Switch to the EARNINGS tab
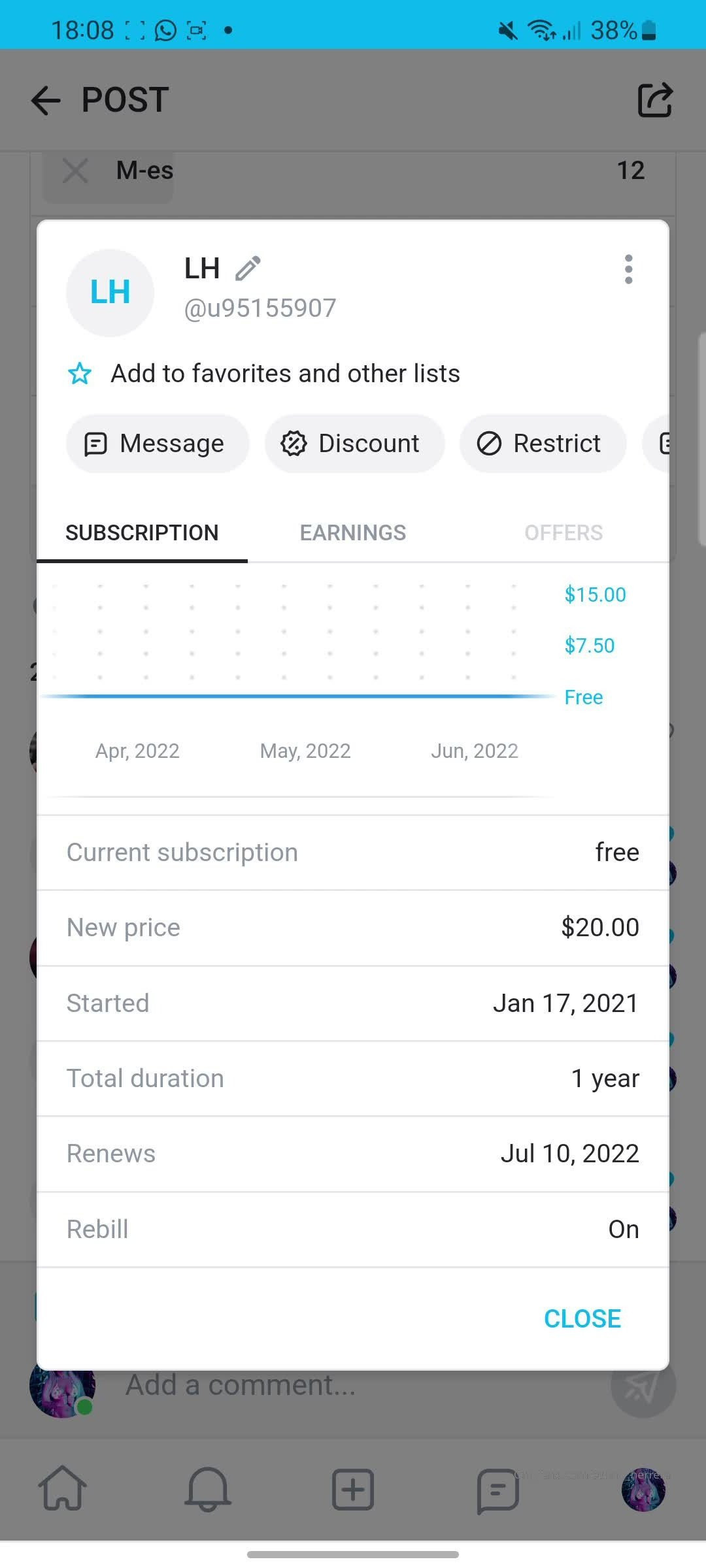This screenshot has height=1568, width=706. pyautogui.click(x=353, y=533)
